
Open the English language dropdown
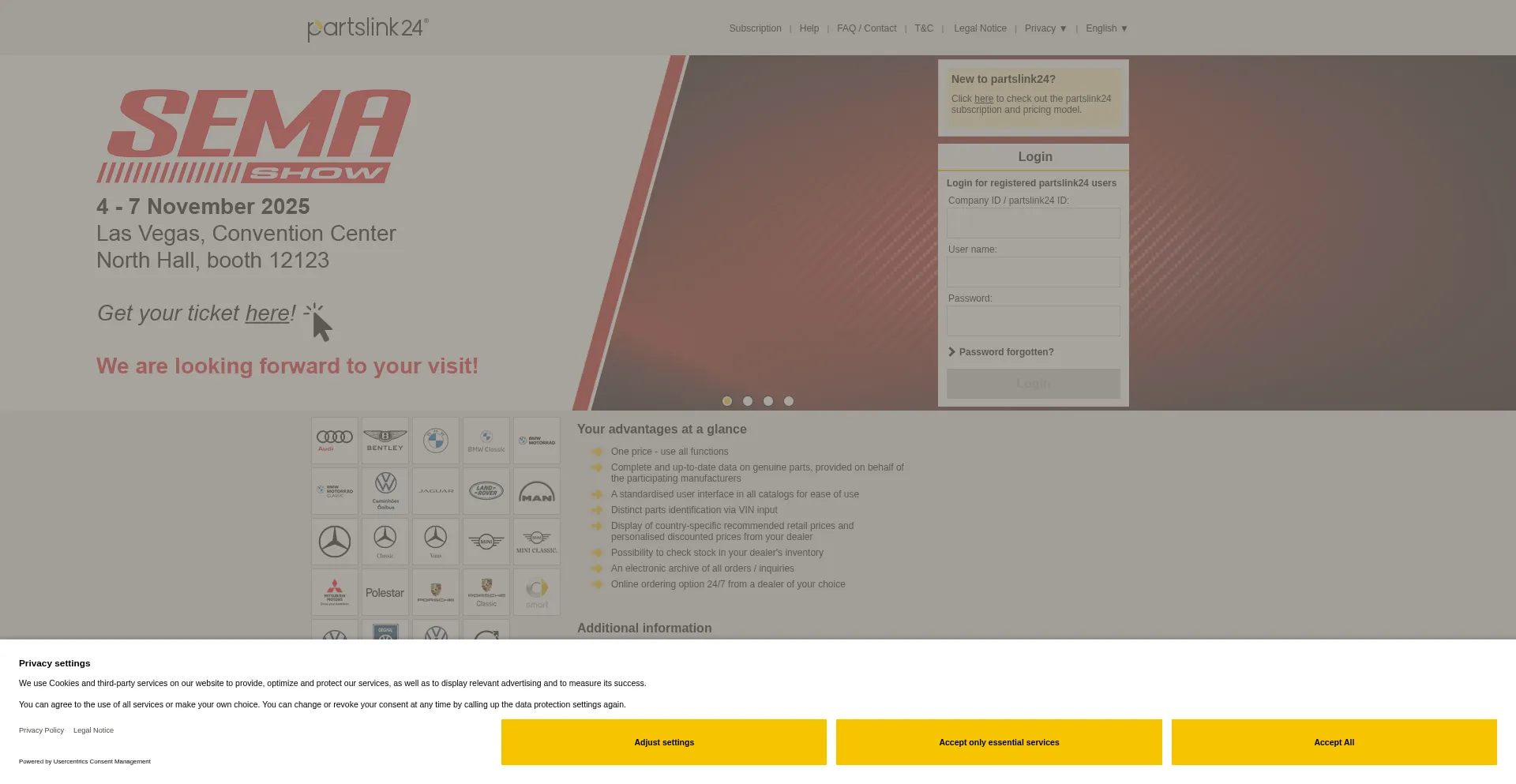[x=1106, y=28]
